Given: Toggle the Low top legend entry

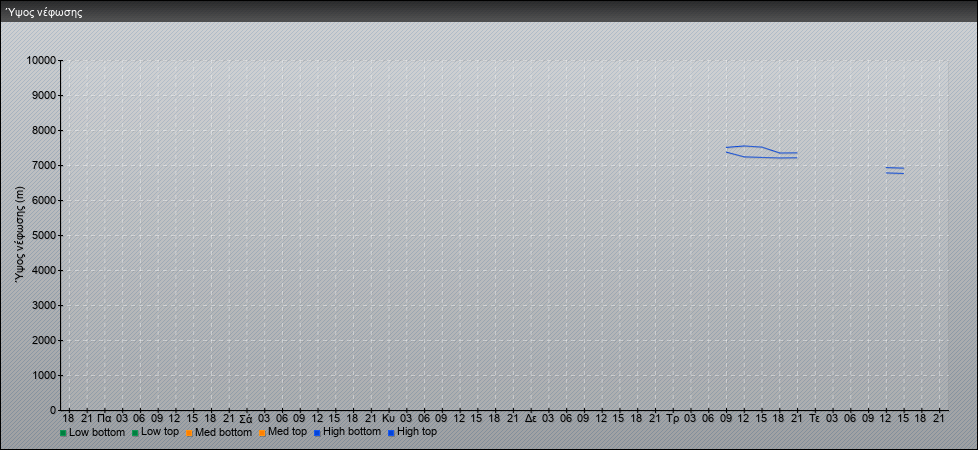Looking at the screenshot, I should point(155,432).
